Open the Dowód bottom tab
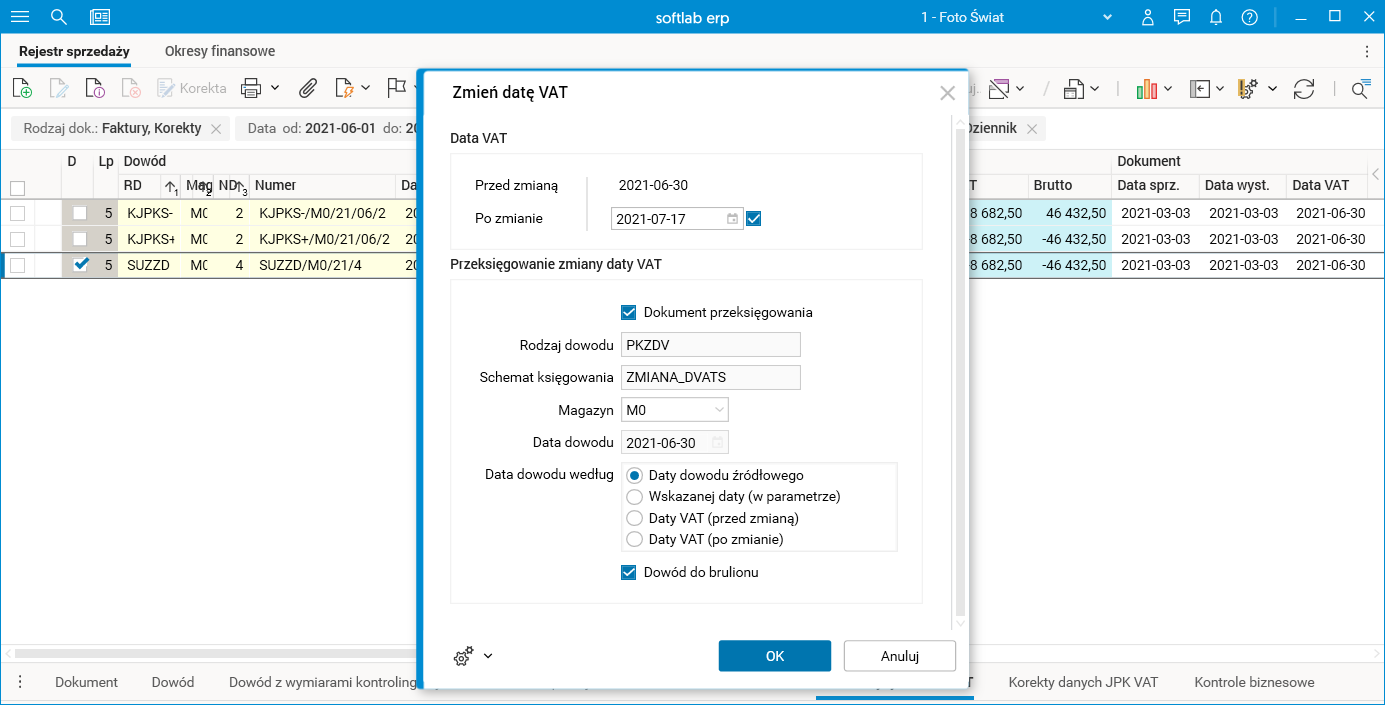 click(173, 682)
